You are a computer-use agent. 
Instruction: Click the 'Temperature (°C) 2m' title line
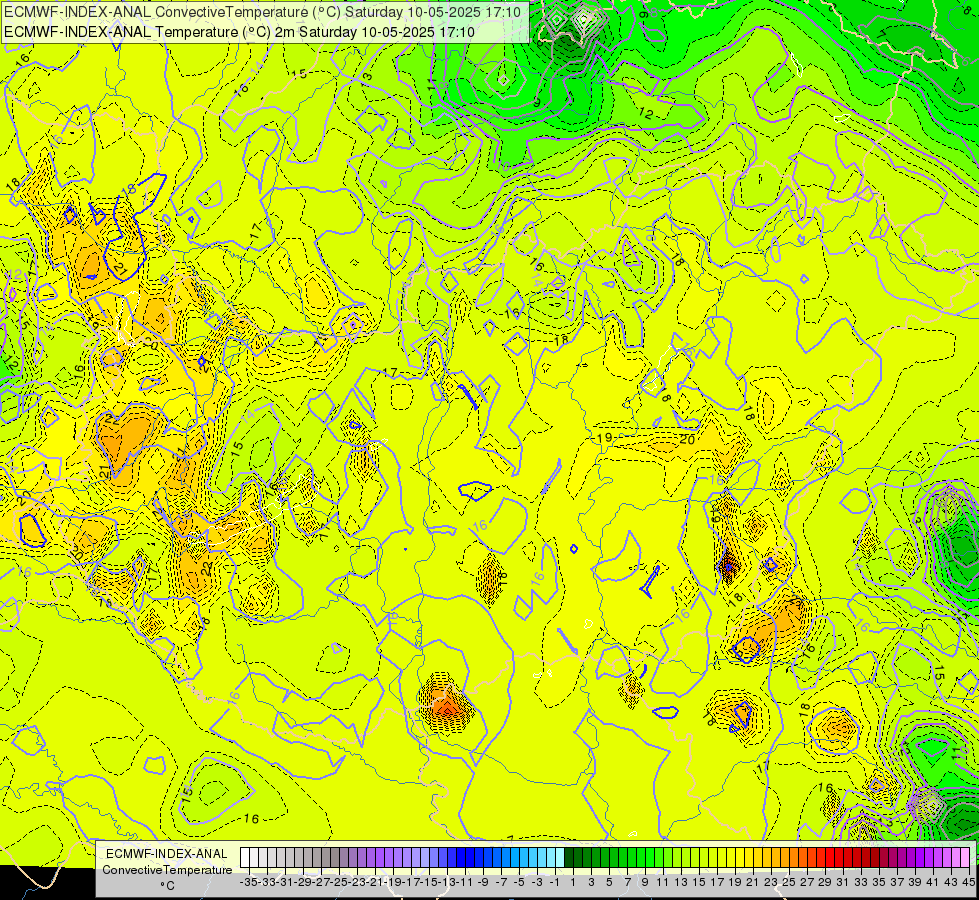pyautogui.click(x=239, y=32)
